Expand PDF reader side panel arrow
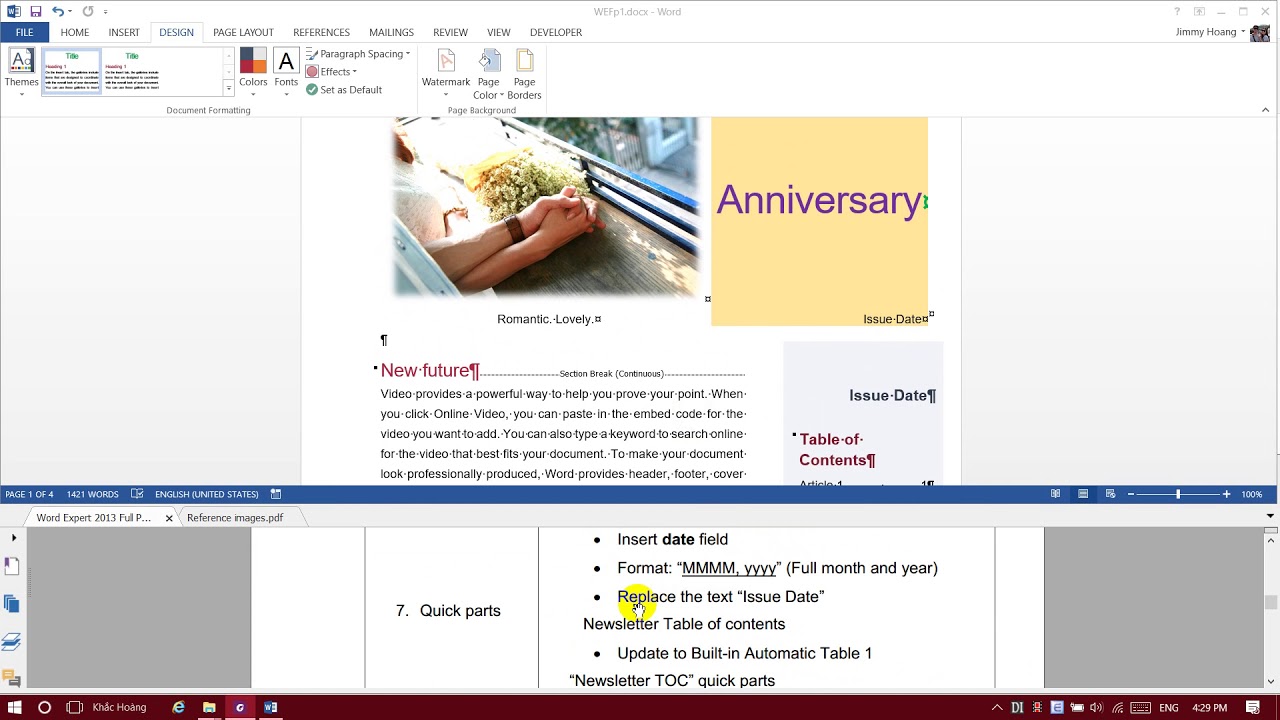1280x720 pixels. (x=13, y=538)
